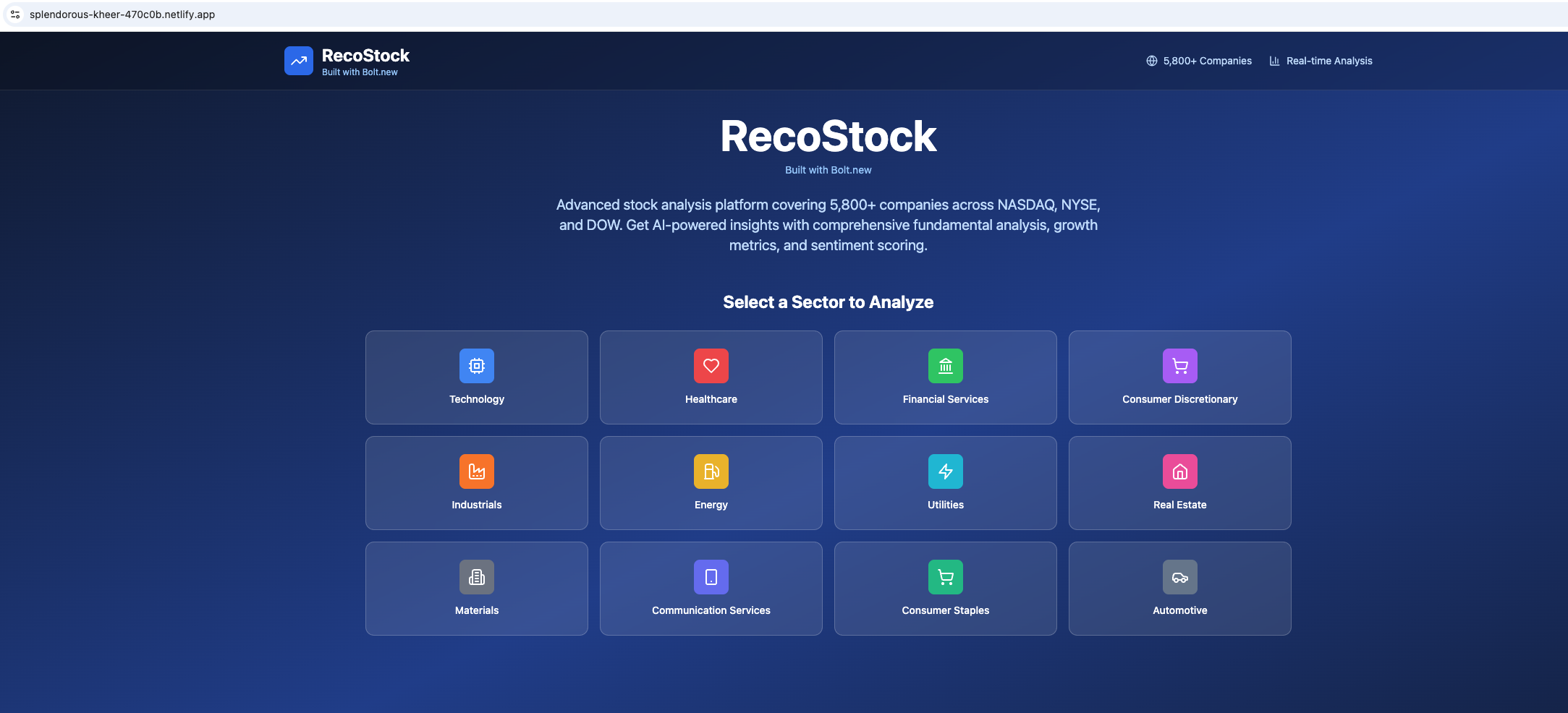This screenshot has width=1568, height=713.
Task: Click the Utilities lightning bolt icon
Action: 946,471
